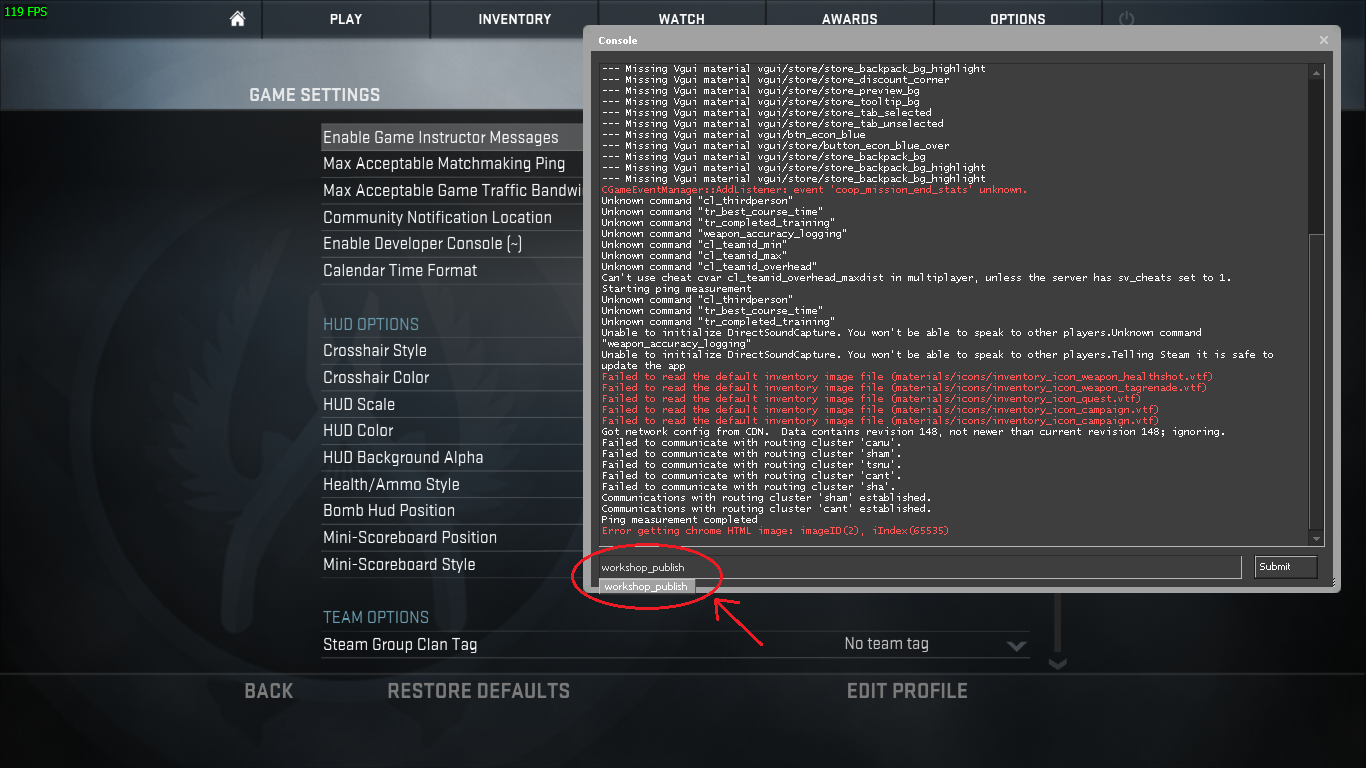Image resolution: width=1366 pixels, height=768 pixels.
Task: Open the PLAY menu
Action: pyautogui.click(x=346, y=19)
